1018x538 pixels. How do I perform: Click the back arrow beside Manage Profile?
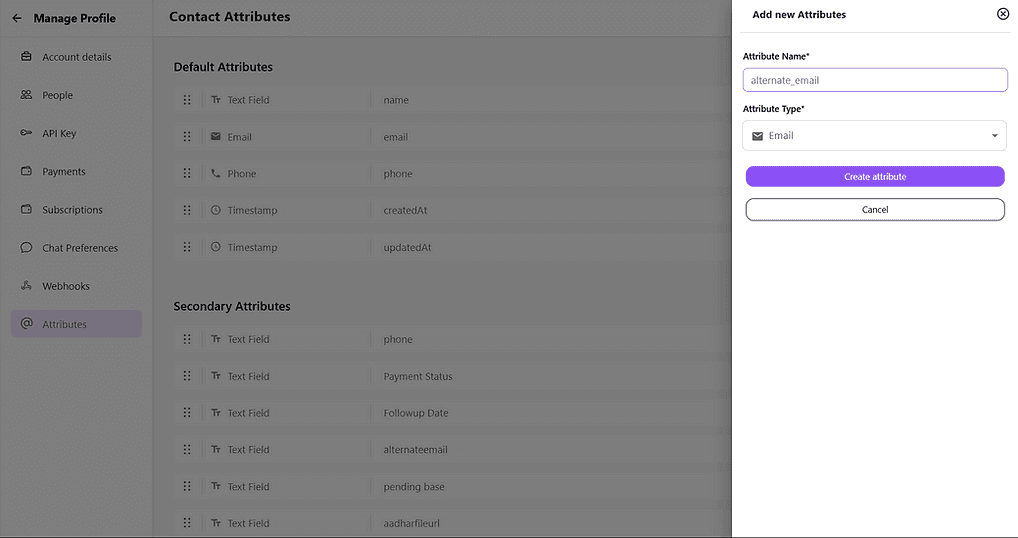tap(17, 18)
